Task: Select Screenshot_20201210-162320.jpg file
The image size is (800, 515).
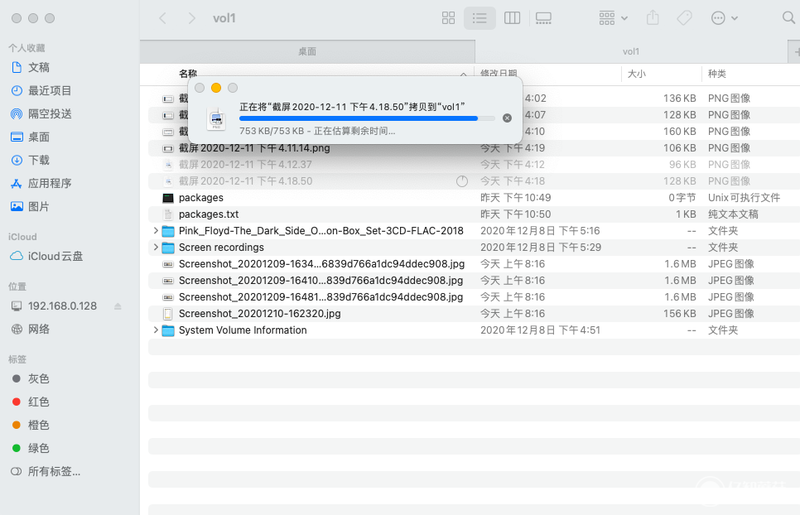Action: pyautogui.click(x=260, y=313)
